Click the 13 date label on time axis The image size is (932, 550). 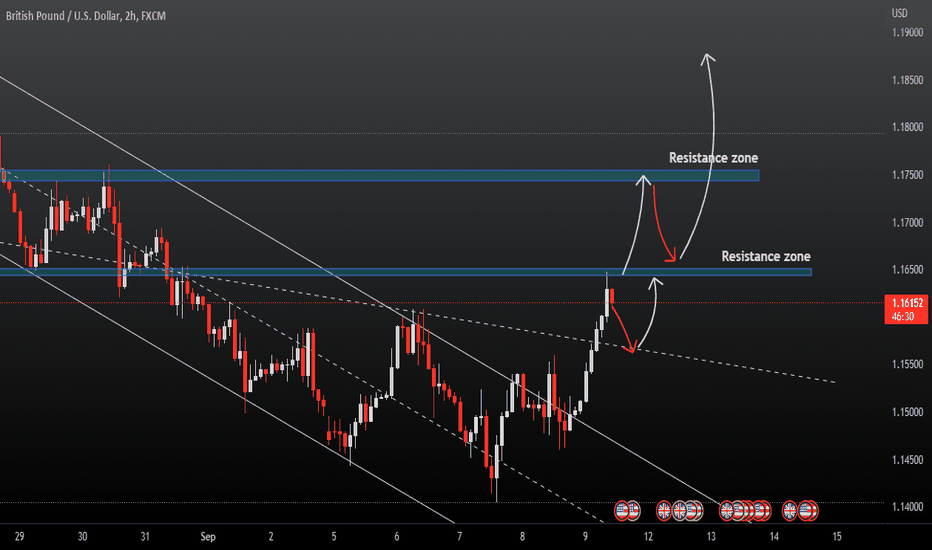pyautogui.click(x=711, y=536)
